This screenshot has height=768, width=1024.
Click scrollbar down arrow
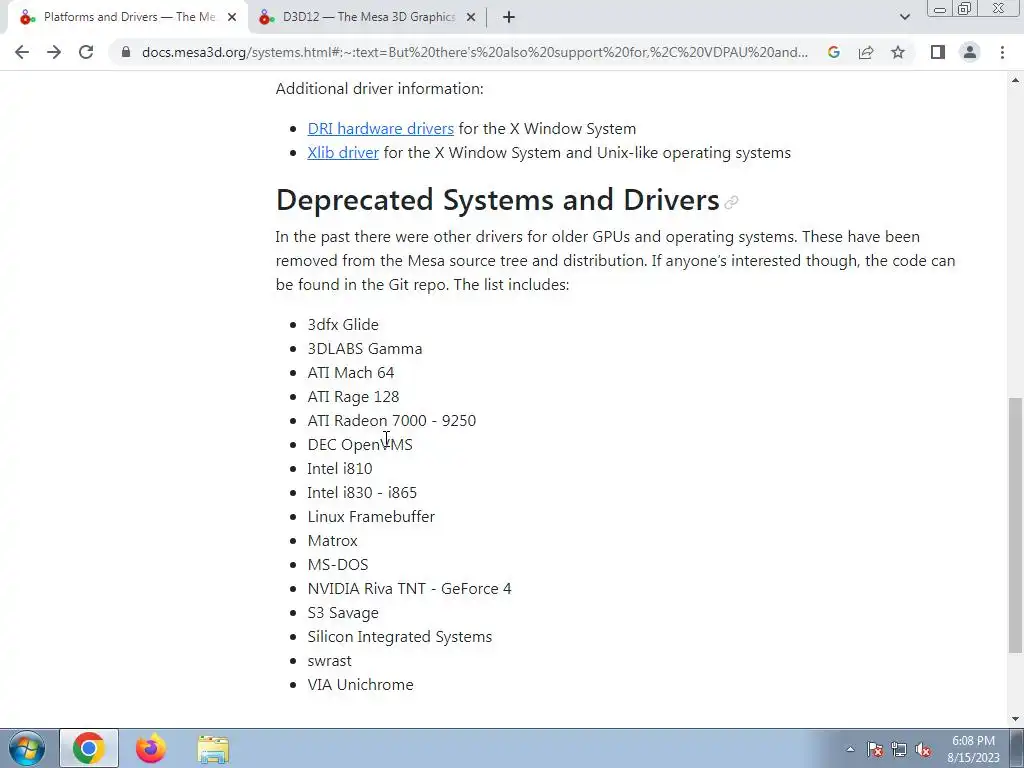pyautogui.click(x=1015, y=719)
